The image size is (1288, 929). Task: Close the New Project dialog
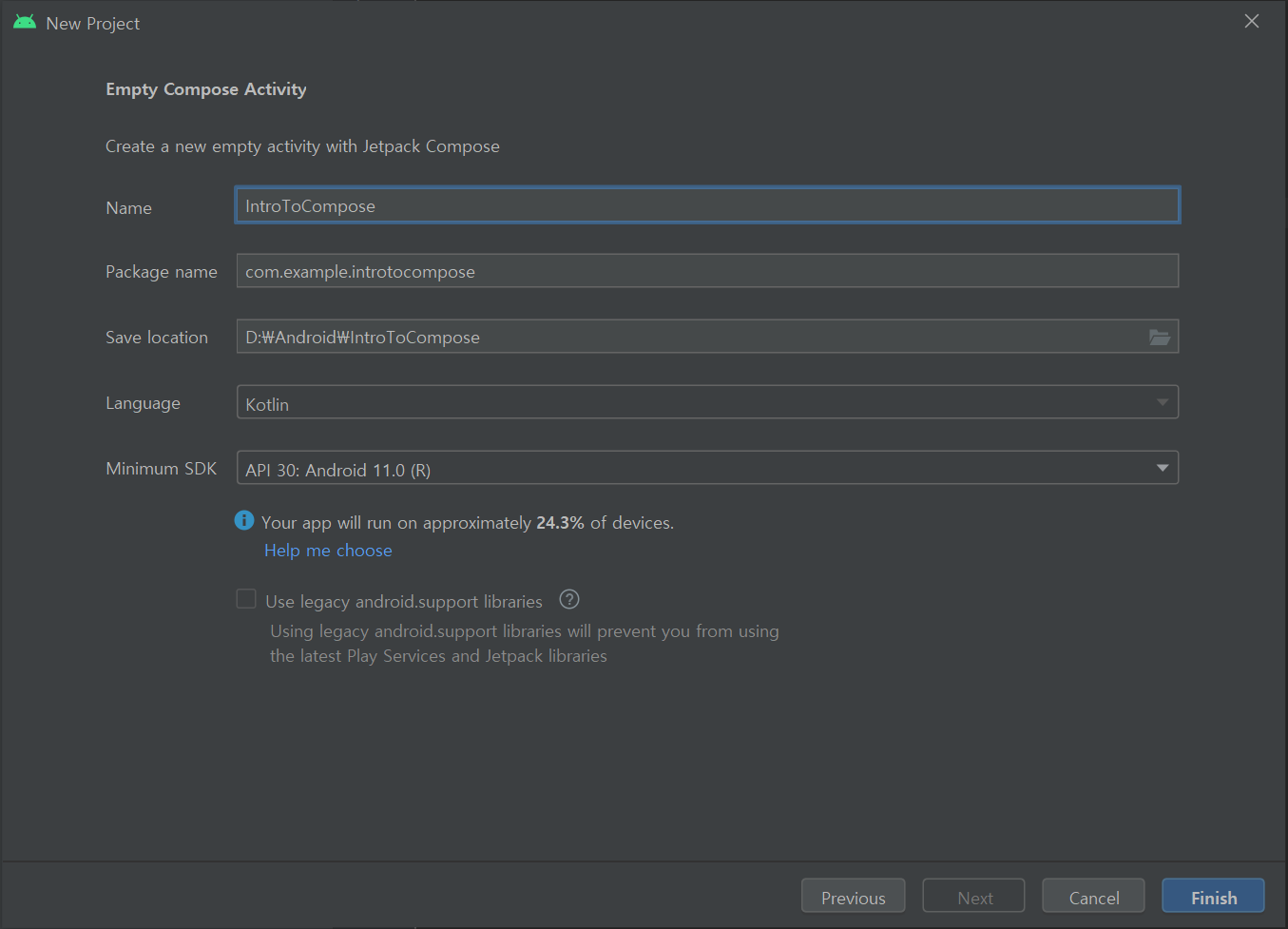pos(1252,21)
